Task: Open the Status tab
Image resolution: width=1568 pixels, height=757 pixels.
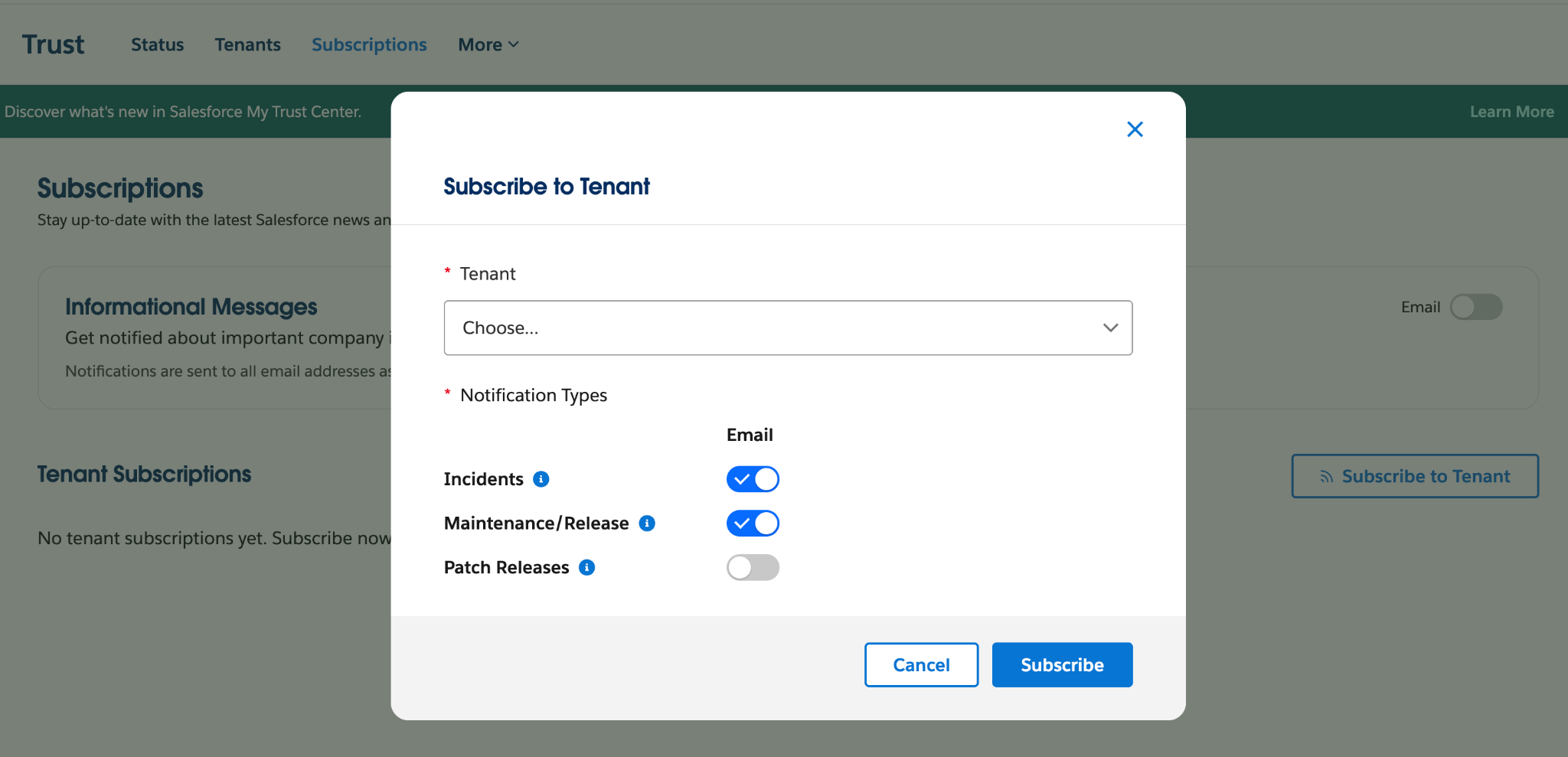Action: point(157,44)
